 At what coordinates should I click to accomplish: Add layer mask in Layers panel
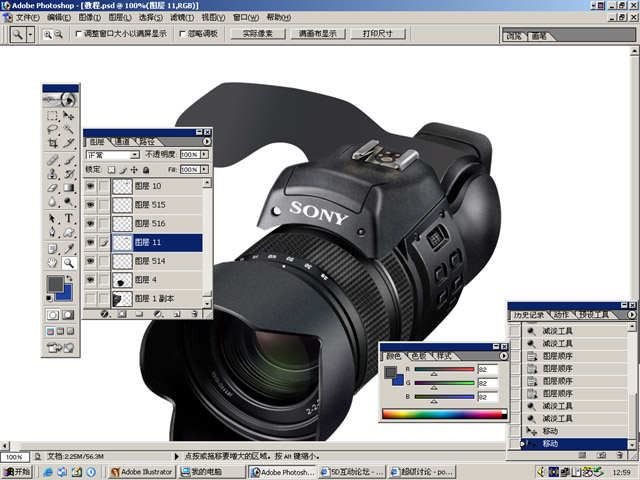point(122,314)
